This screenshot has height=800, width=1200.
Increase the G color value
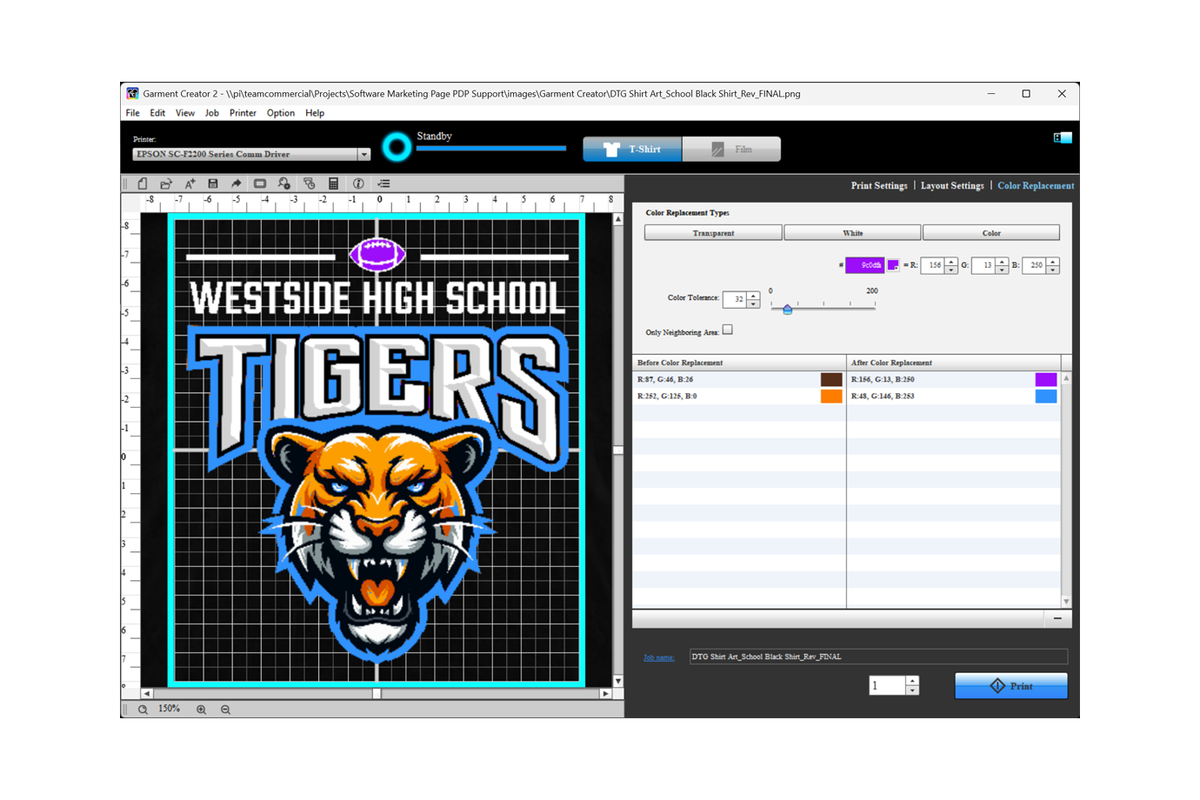pyautogui.click(x=1001, y=261)
